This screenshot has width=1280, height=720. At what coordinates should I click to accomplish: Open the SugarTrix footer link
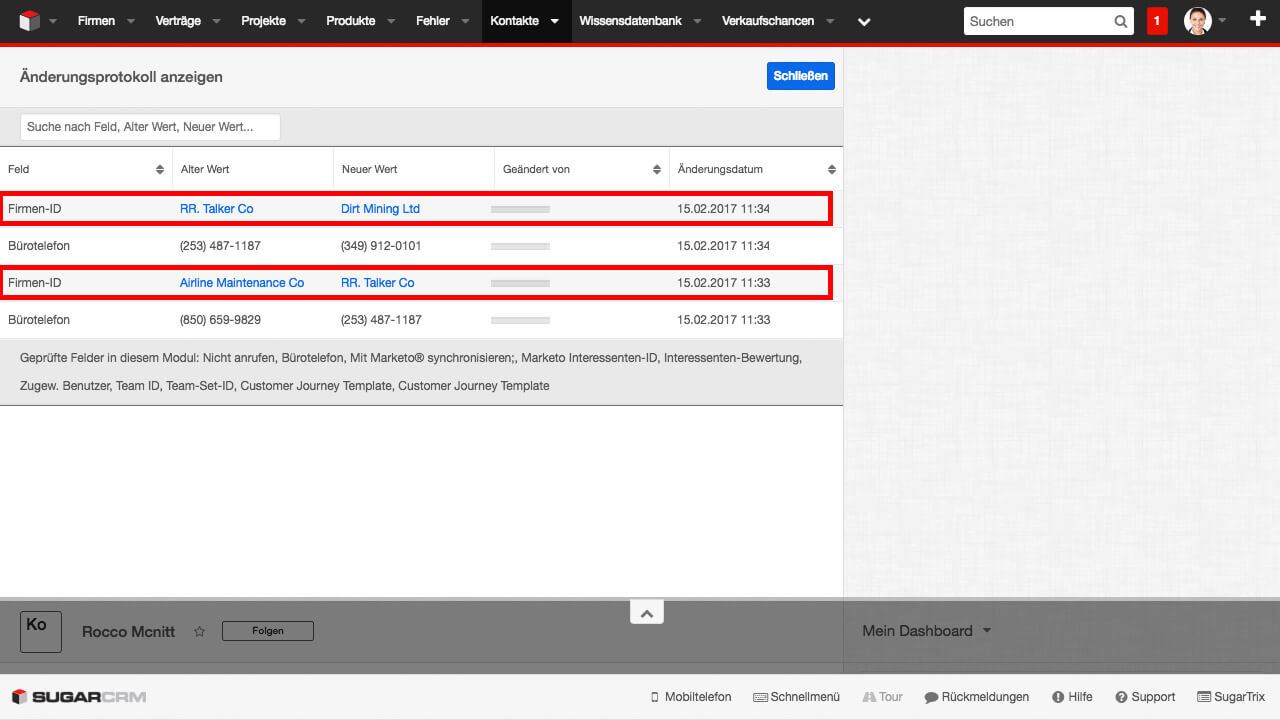tap(1232, 697)
